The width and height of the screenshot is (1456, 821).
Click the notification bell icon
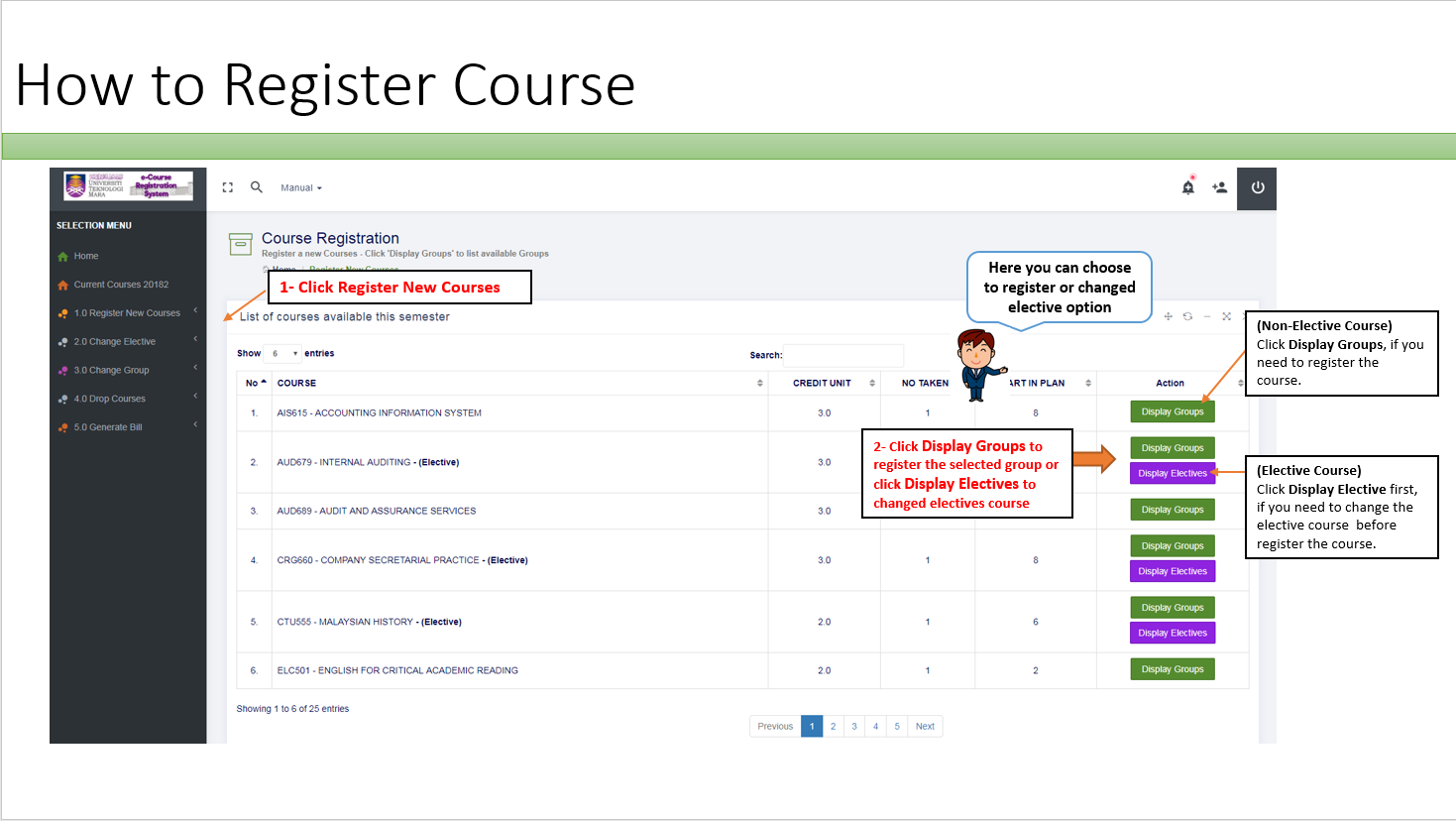1187,186
